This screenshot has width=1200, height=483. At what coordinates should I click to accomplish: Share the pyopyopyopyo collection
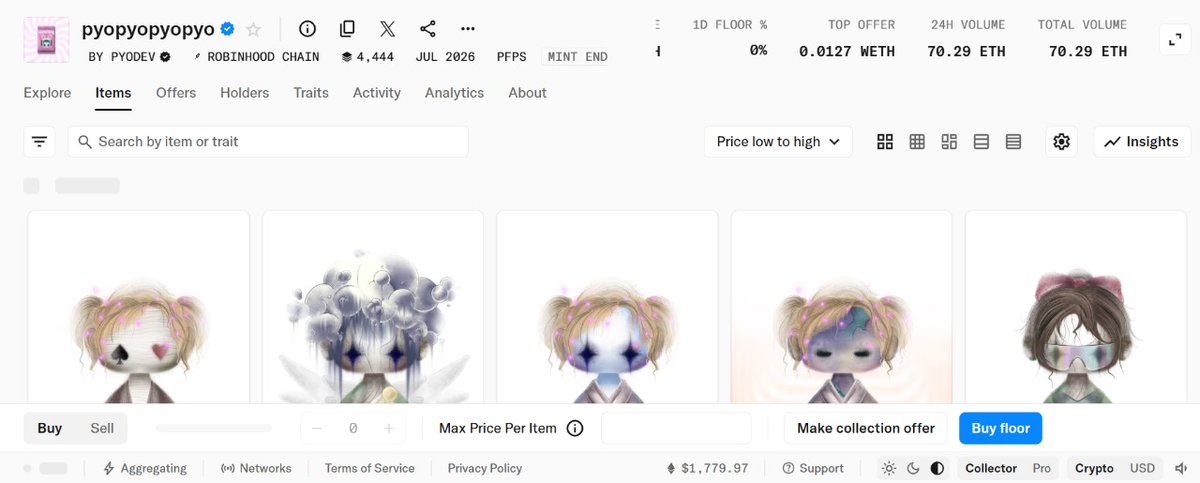(427, 29)
